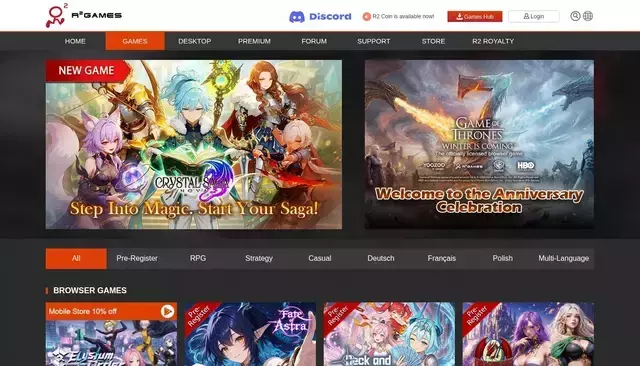
Task: Open the Elysium game thumbnail
Action: pos(111,343)
